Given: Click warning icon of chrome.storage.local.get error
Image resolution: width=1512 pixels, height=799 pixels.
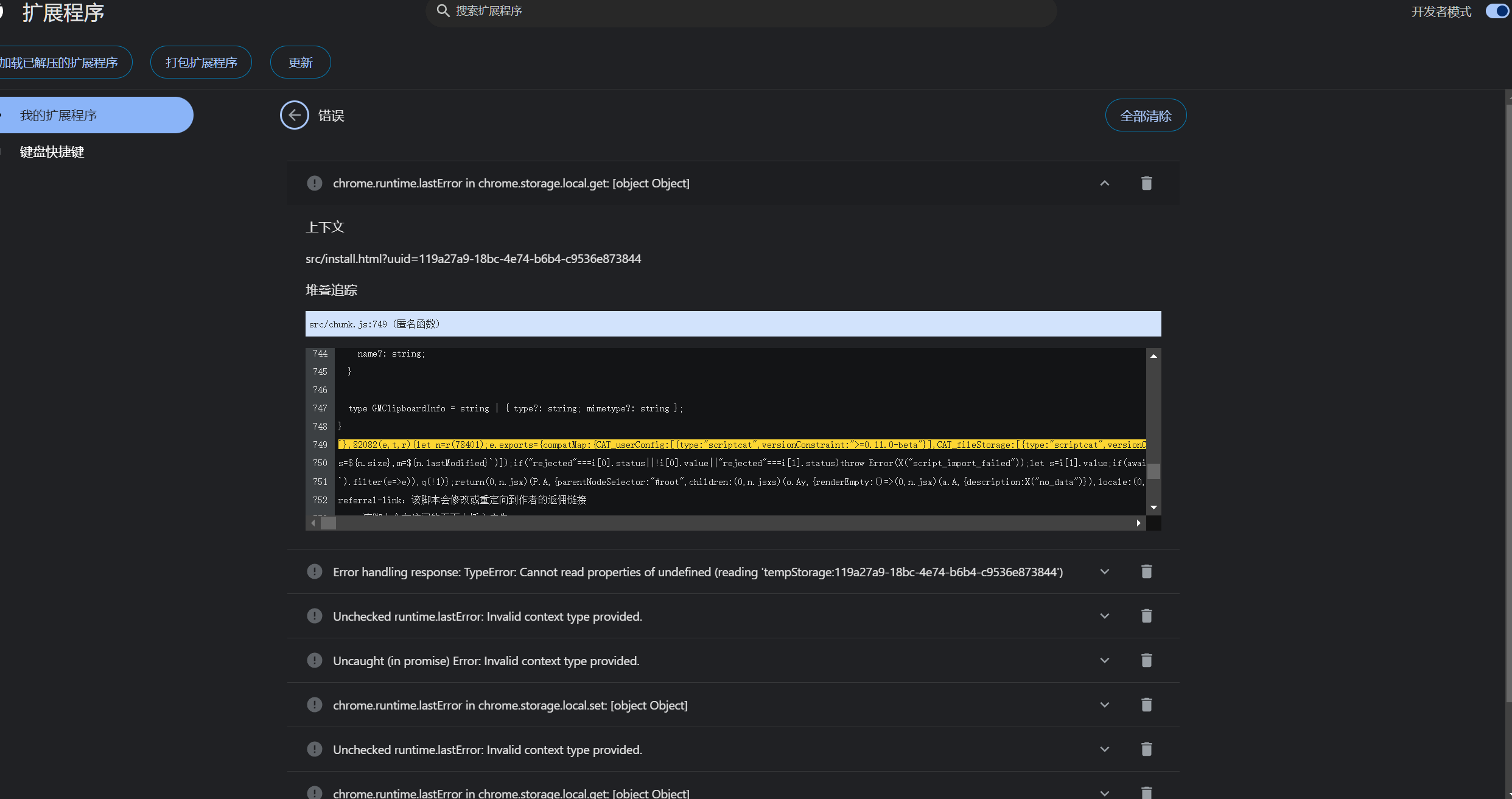Looking at the screenshot, I should click(x=315, y=183).
